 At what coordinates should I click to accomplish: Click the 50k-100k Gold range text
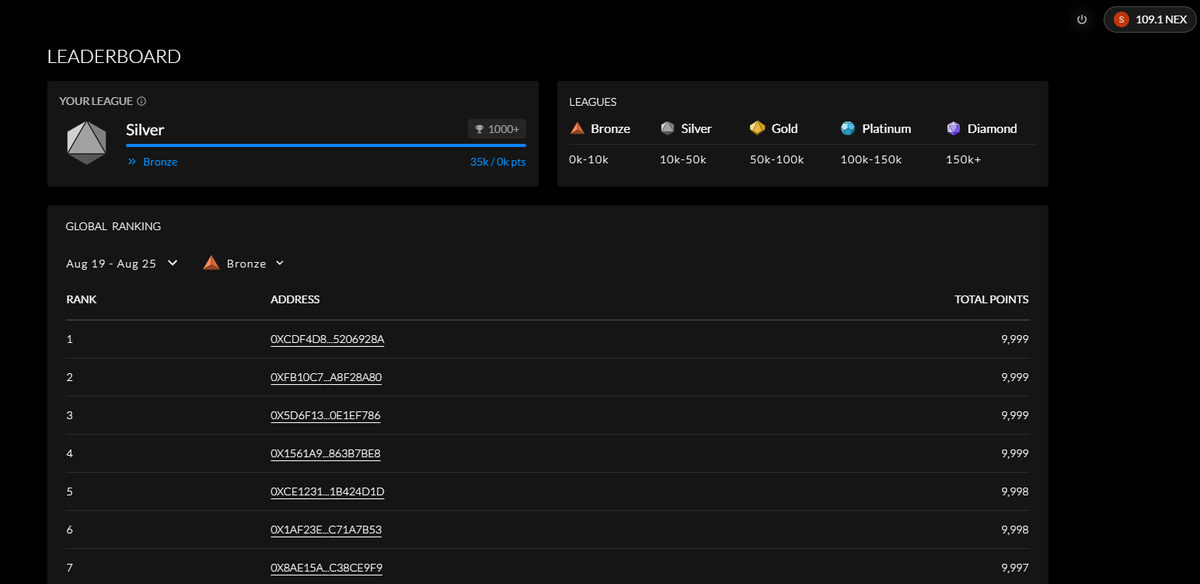coord(777,159)
